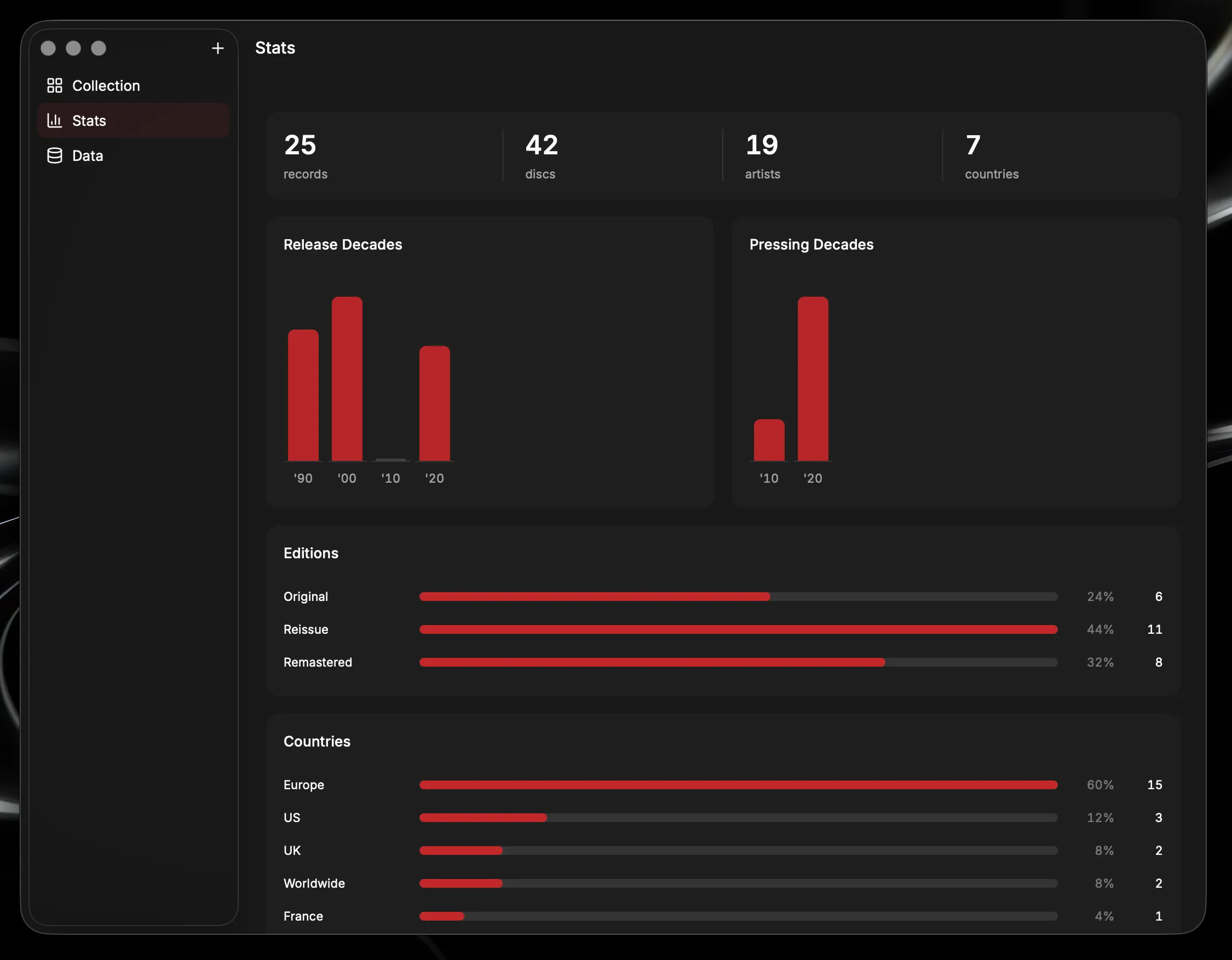1232x960 pixels.
Task: Click the France country progress bar
Action: 739,916
